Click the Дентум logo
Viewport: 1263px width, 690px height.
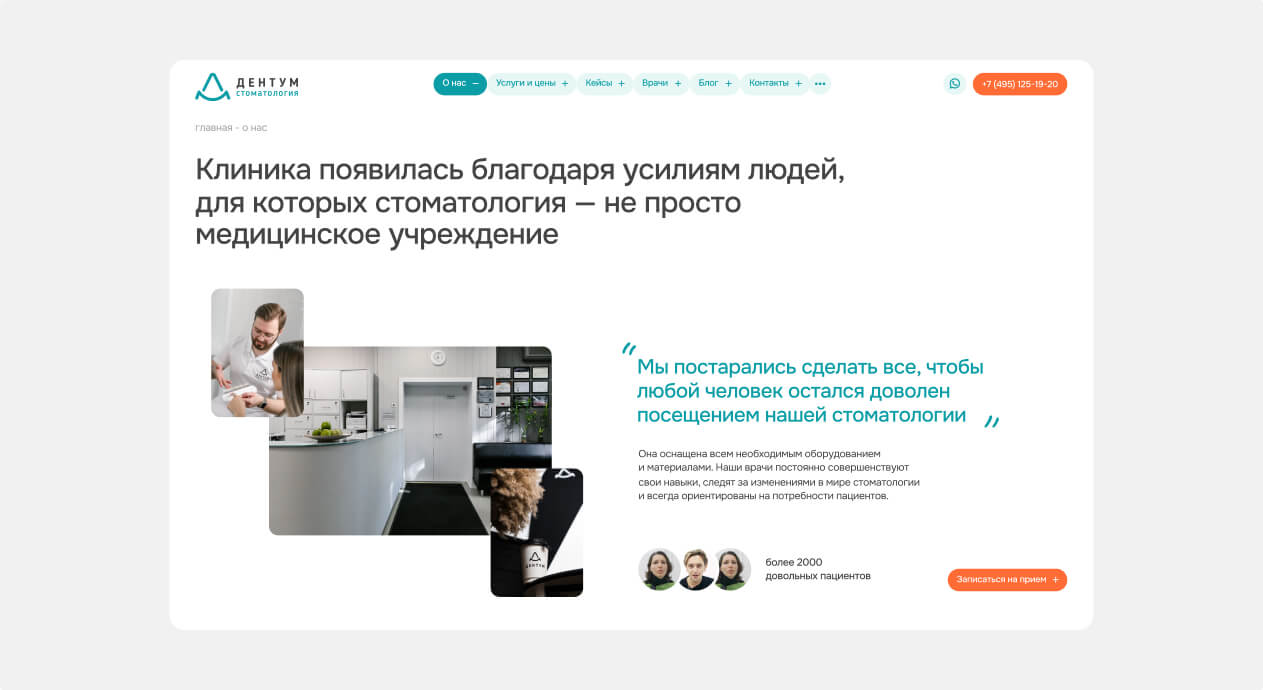246,86
